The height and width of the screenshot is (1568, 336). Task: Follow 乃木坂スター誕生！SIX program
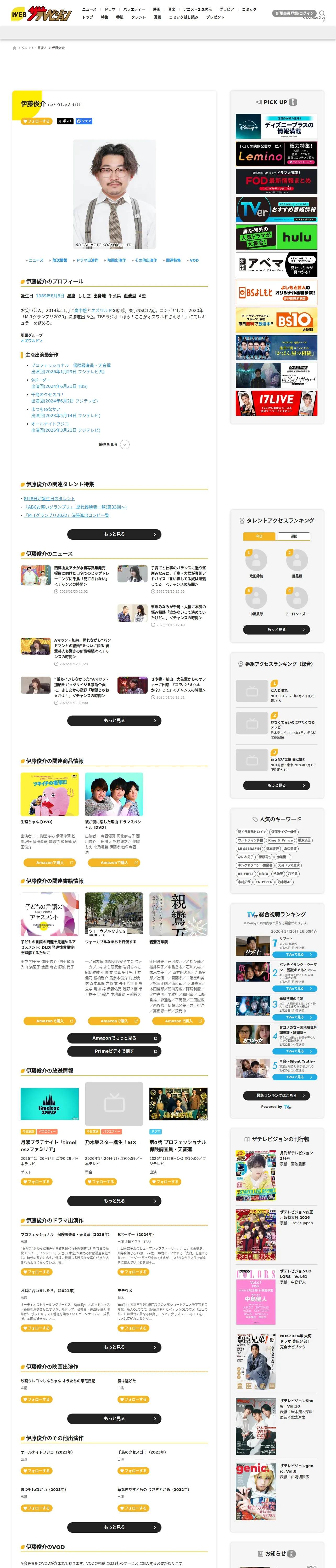click(101, 1181)
